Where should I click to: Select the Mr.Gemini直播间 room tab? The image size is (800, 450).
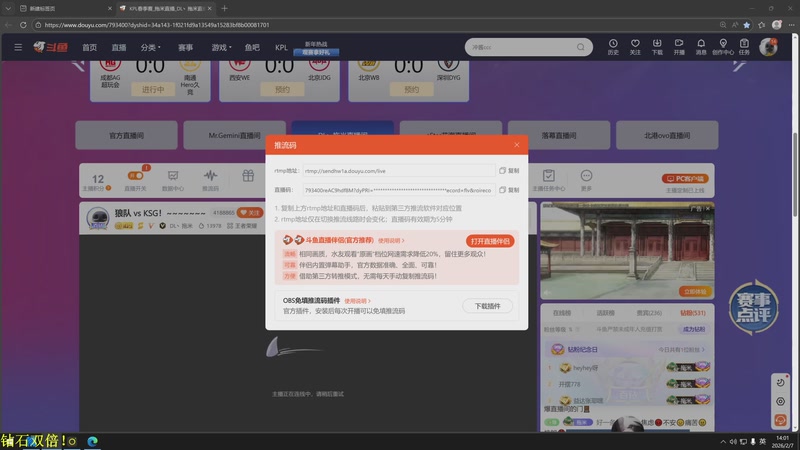click(234, 135)
